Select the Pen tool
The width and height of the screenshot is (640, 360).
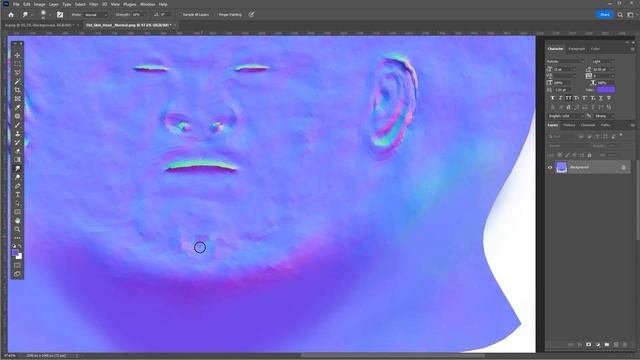pos(17,186)
